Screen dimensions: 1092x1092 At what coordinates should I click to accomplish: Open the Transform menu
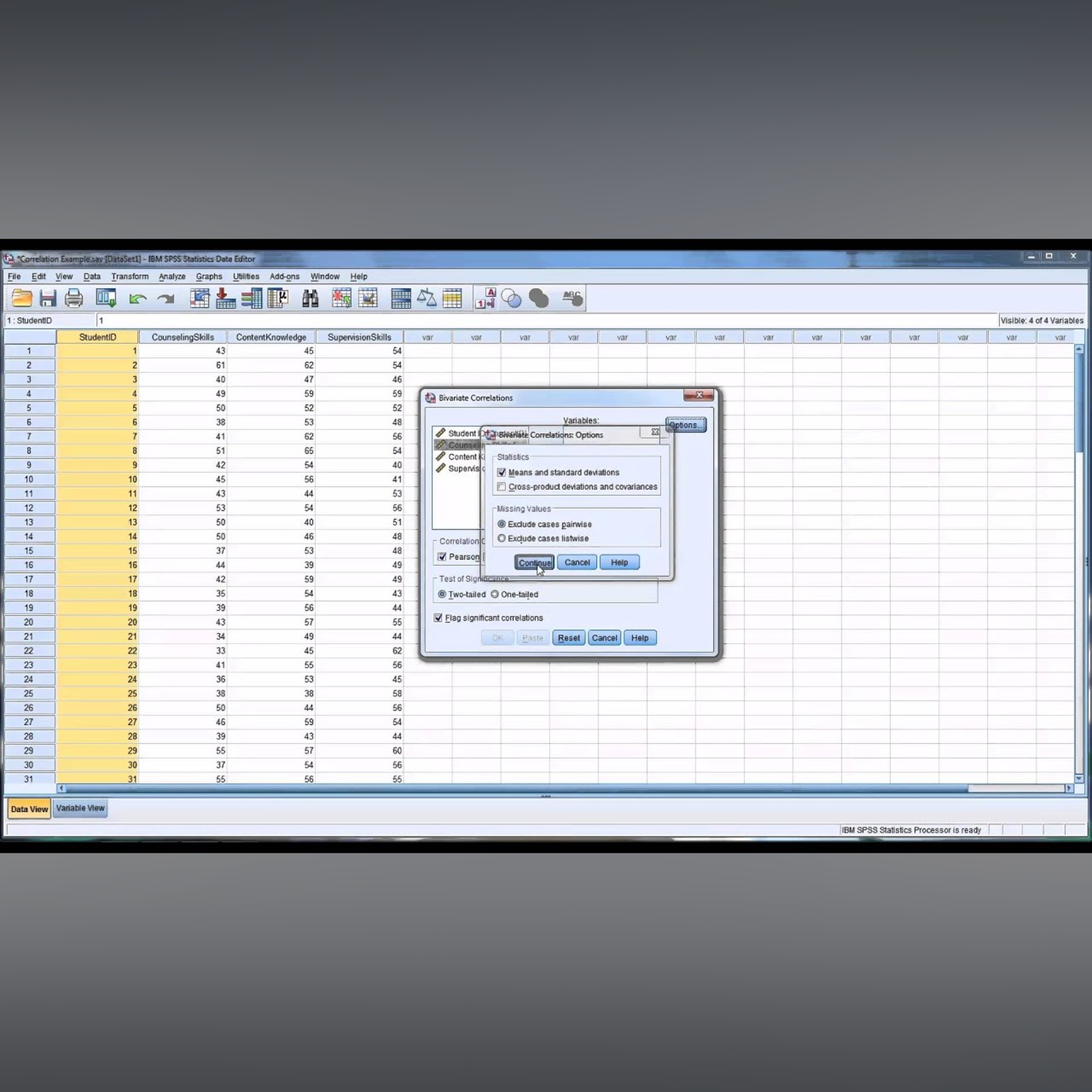point(130,276)
